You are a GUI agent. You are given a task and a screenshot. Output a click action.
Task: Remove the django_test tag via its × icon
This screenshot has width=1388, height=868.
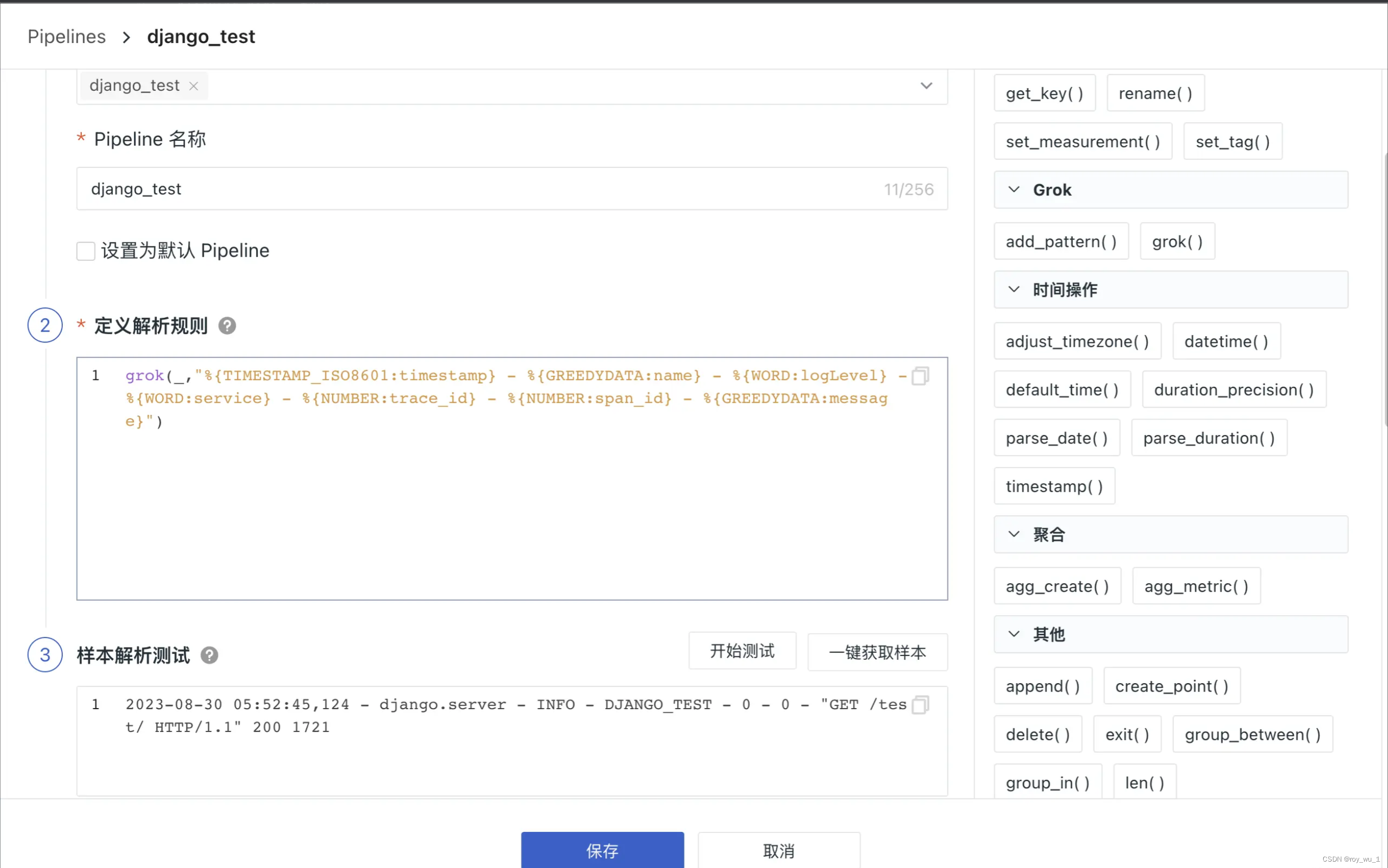coord(193,86)
